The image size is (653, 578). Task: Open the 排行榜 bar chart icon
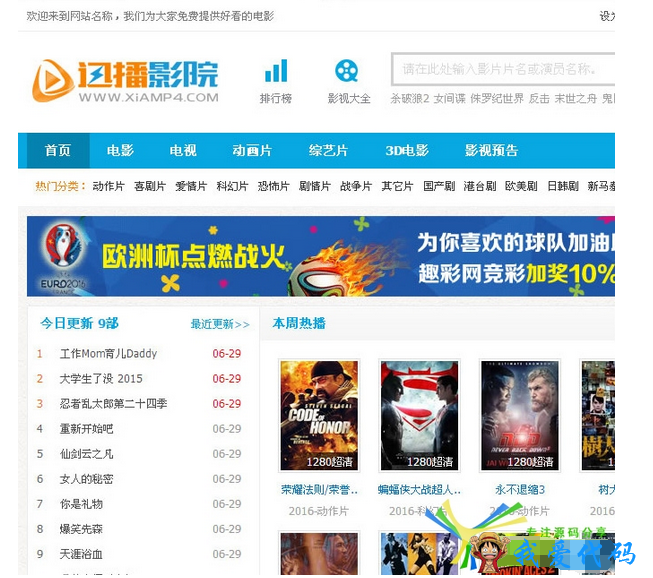tap(276, 71)
